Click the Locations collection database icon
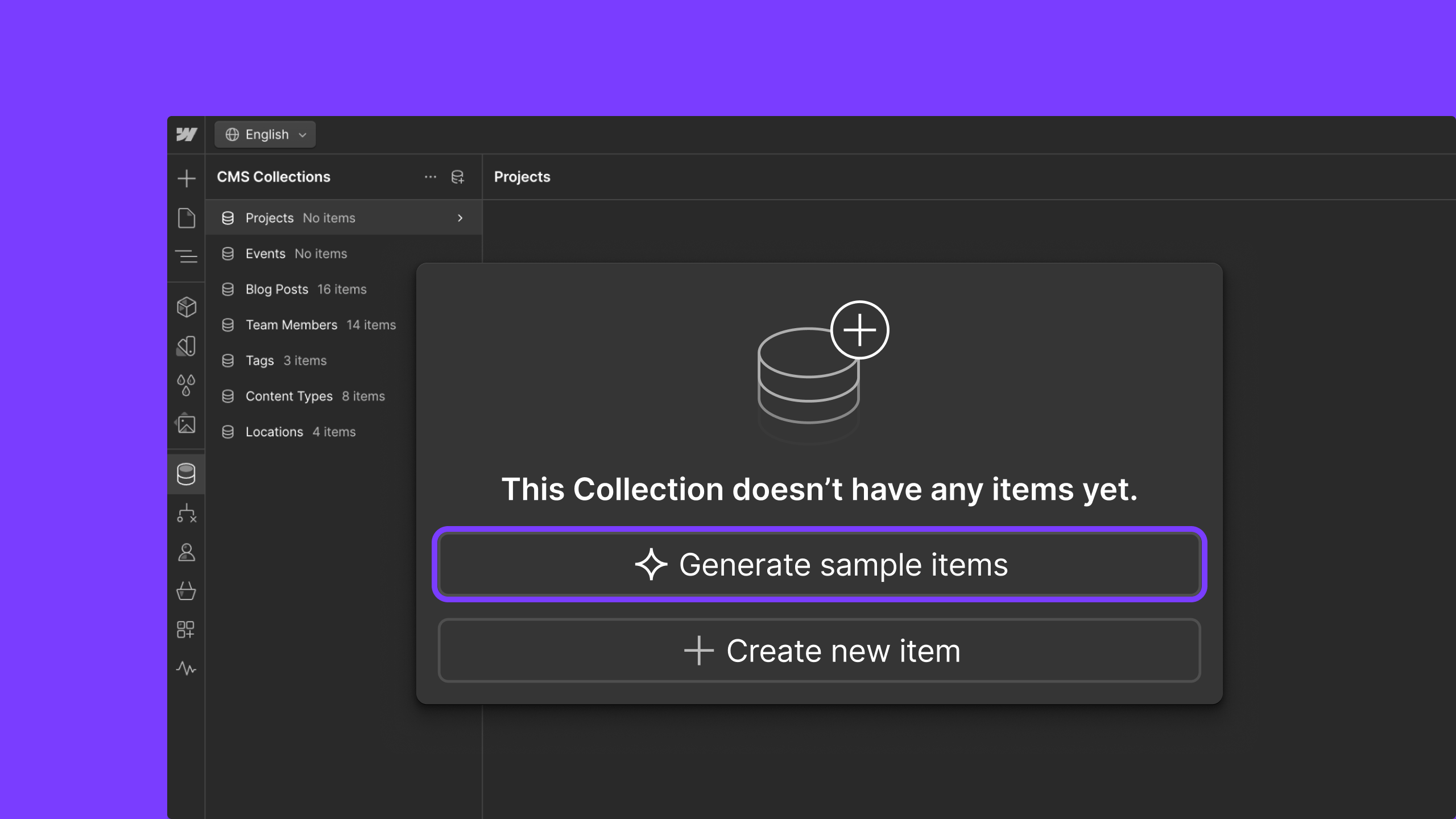1456x819 pixels. coord(228,432)
